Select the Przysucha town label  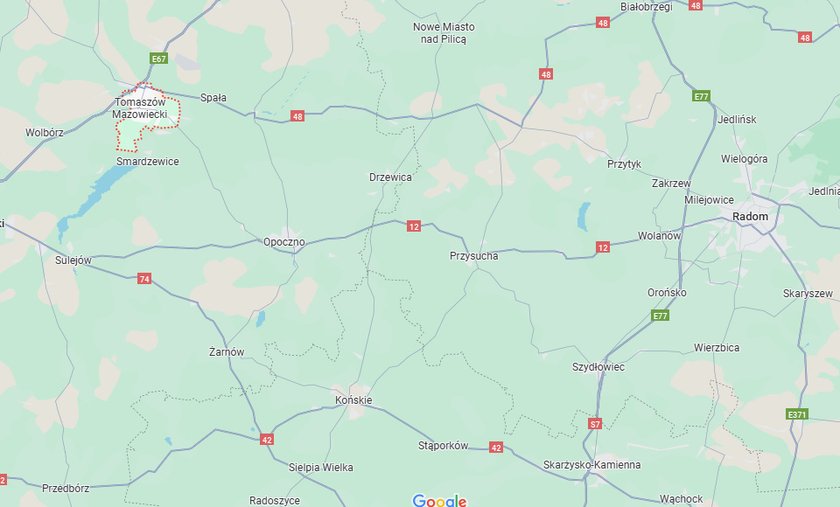[x=474, y=256]
